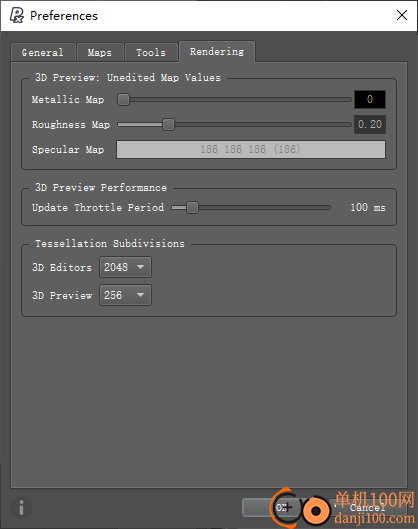The width and height of the screenshot is (418, 529).
Task: Open the General tab
Action: pos(43,52)
